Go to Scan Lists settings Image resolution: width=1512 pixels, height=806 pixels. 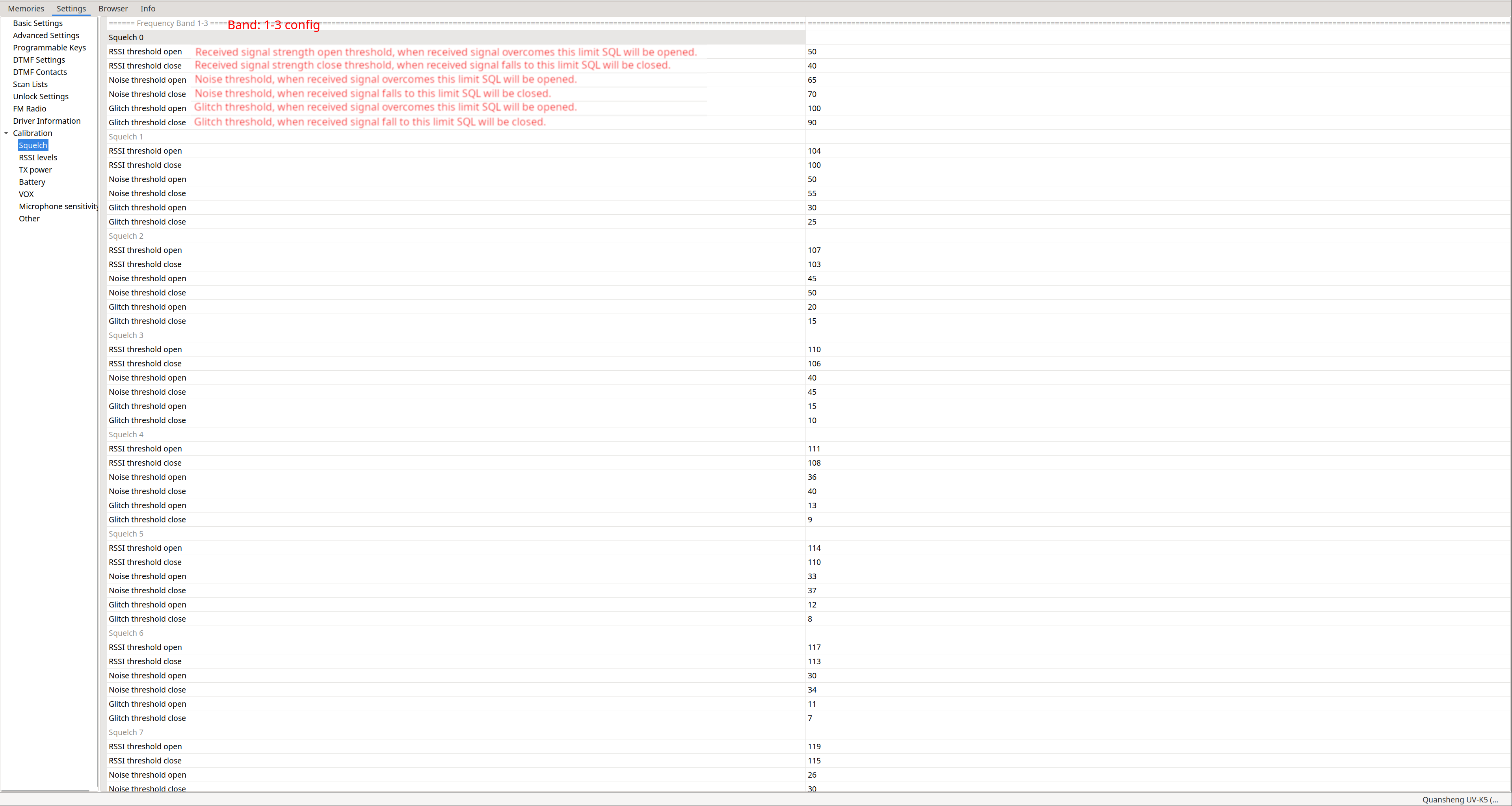point(30,84)
